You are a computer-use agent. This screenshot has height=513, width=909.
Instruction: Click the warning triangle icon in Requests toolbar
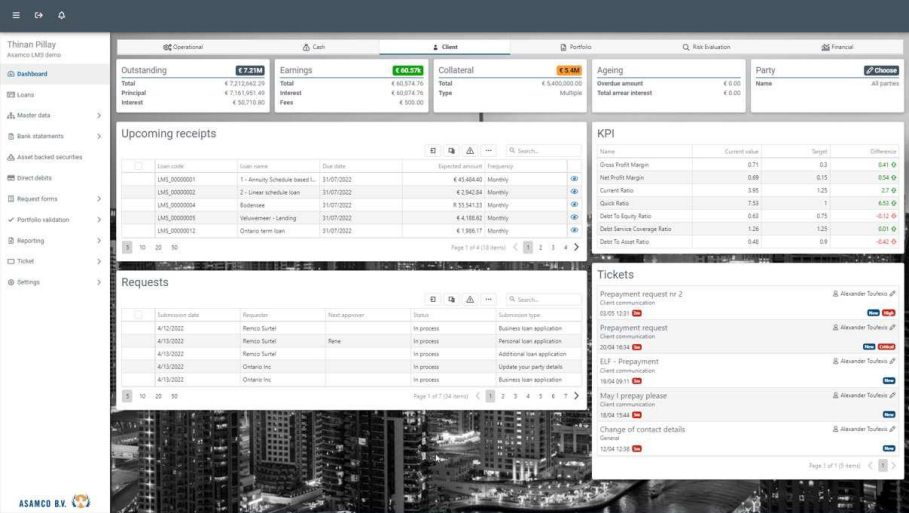(x=470, y=300)
